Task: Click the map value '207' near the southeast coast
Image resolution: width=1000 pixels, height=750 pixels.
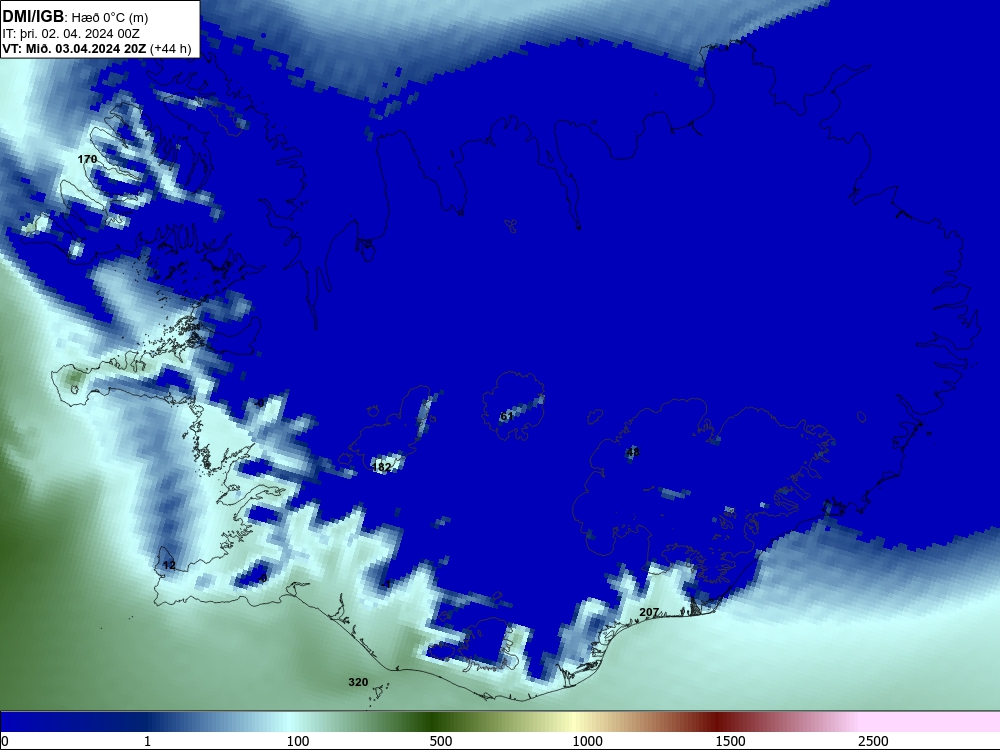Action: (649, 612)
